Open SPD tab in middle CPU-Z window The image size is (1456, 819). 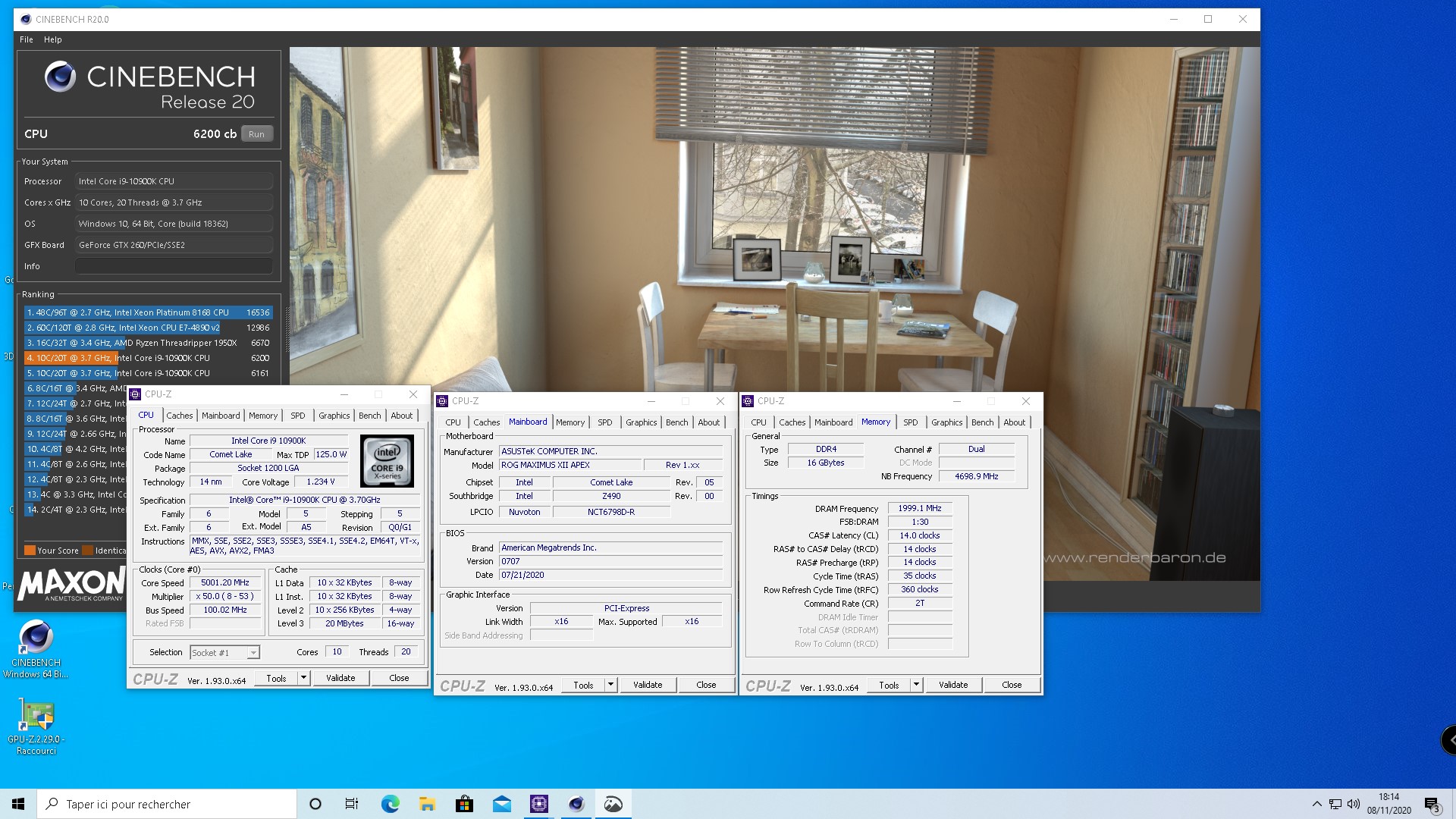click(x=605, y=422)
